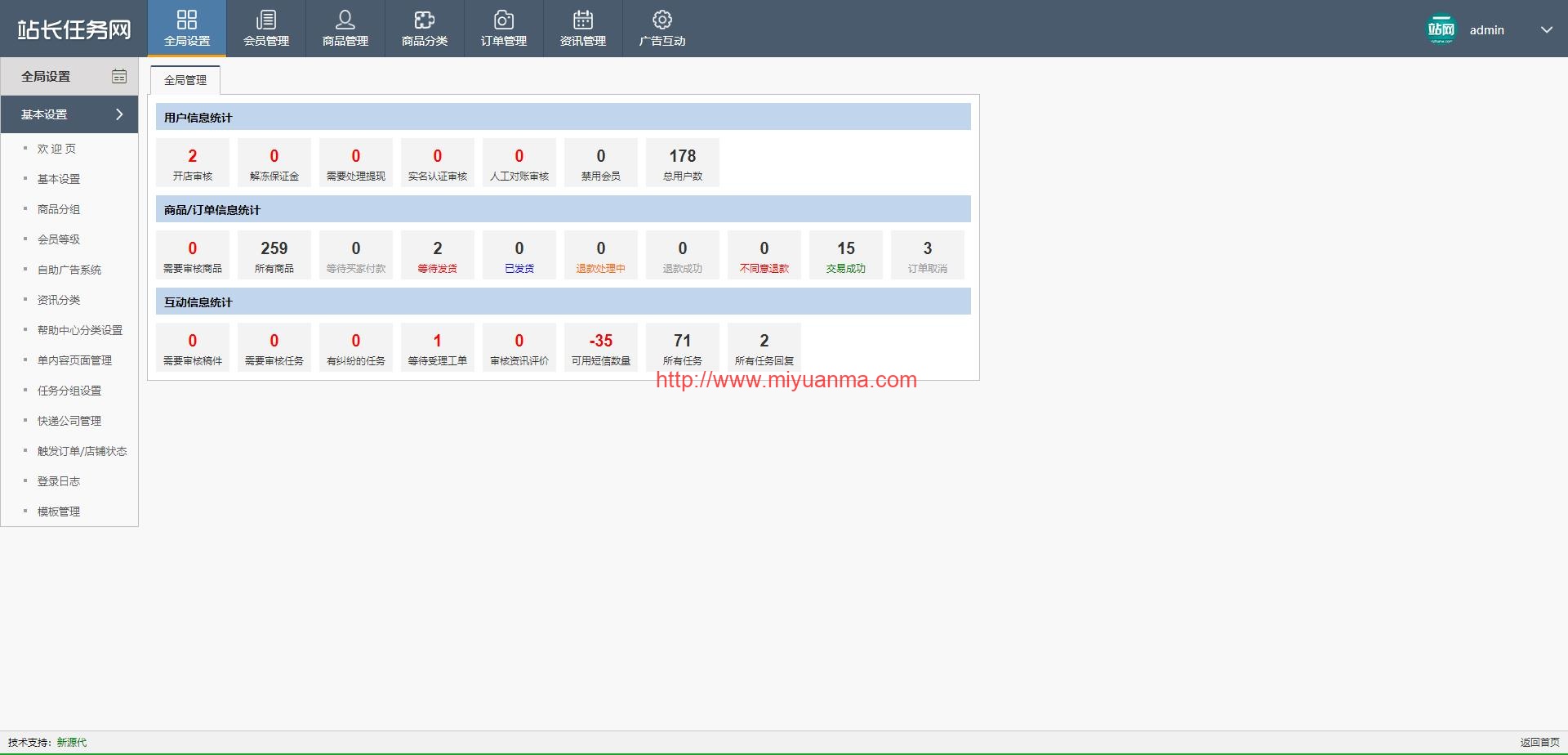This screenshot has width=1568, height=755.
Task: Click the 所有商品 259 card
Action: 274,255
